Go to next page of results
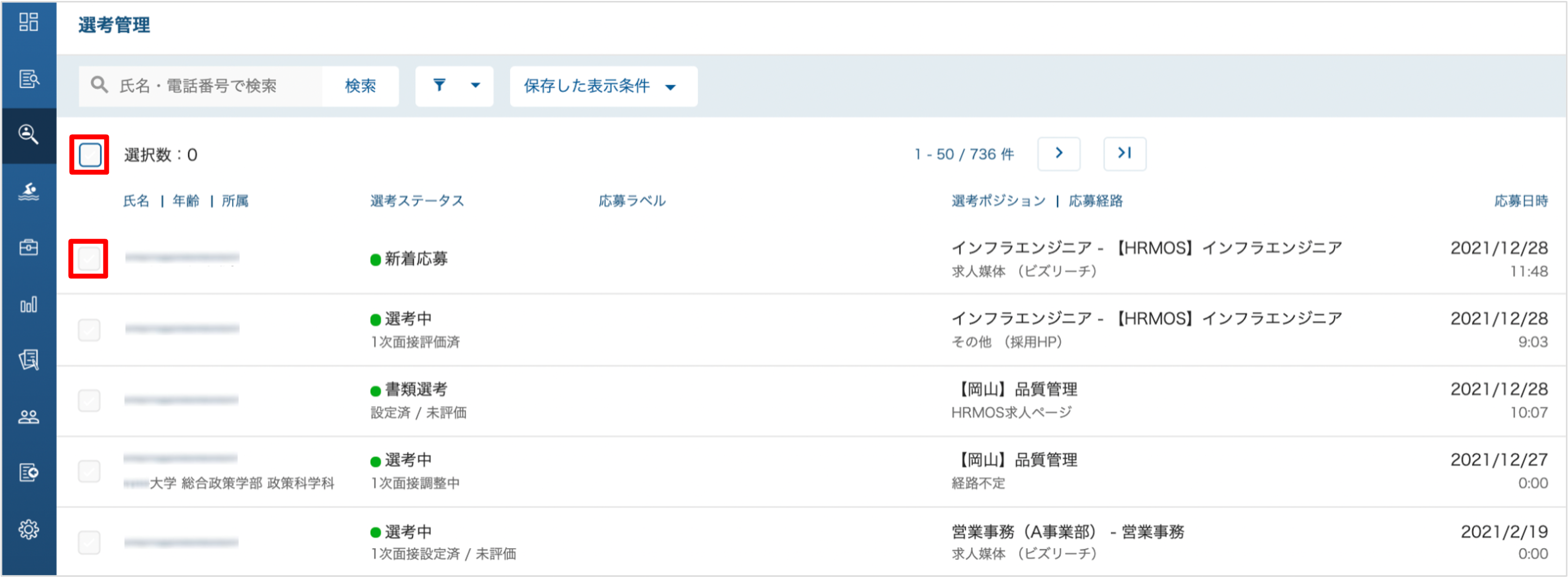The width and height of the screenshot is (1568, 577). click(1059, 153)
